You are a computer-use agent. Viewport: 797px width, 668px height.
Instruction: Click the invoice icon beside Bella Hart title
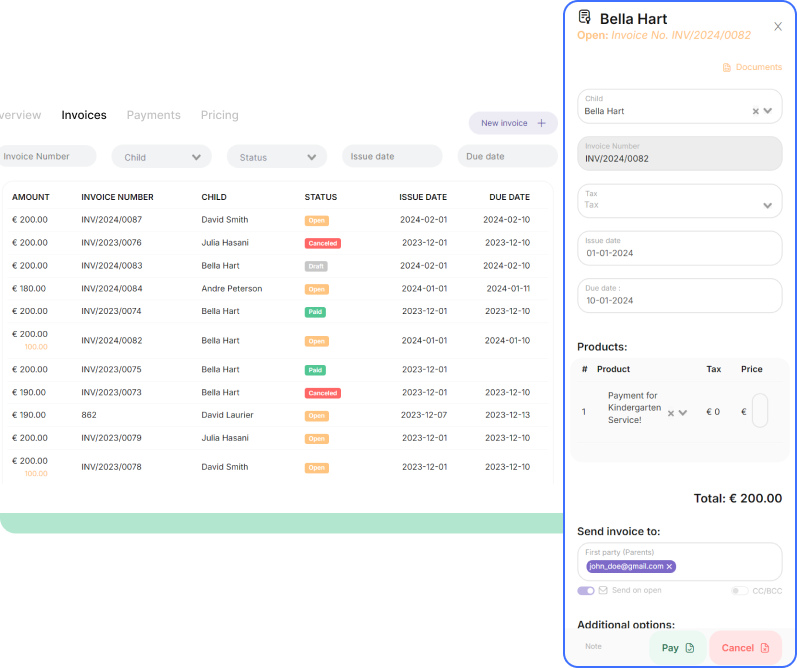coord(585,17)
